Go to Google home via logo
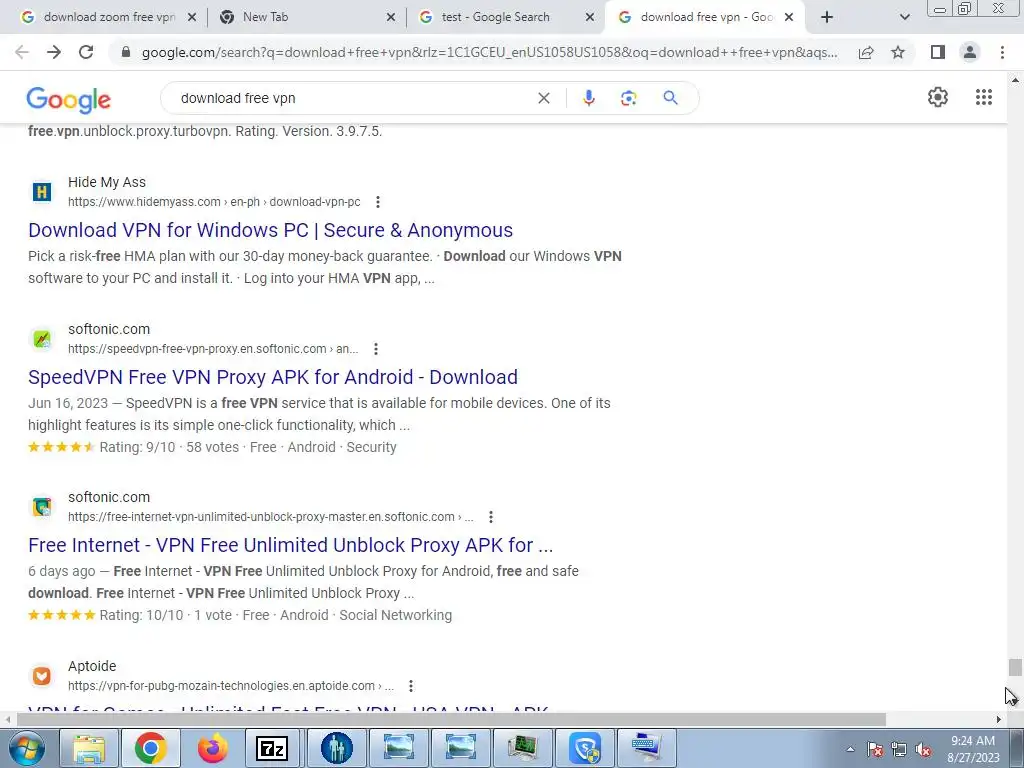 click(69, 100)
